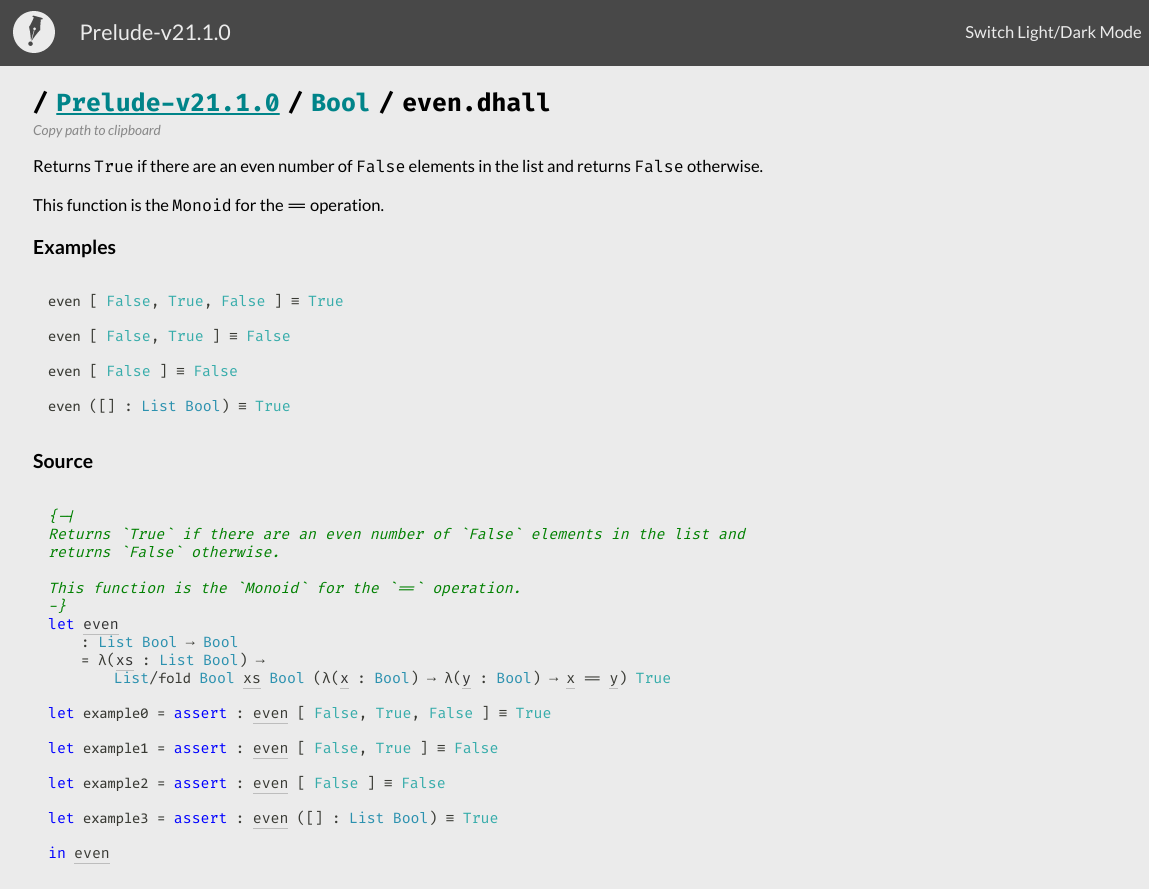Click Copy path to clipboard
1149x889 pixels.
pos(97,130)
